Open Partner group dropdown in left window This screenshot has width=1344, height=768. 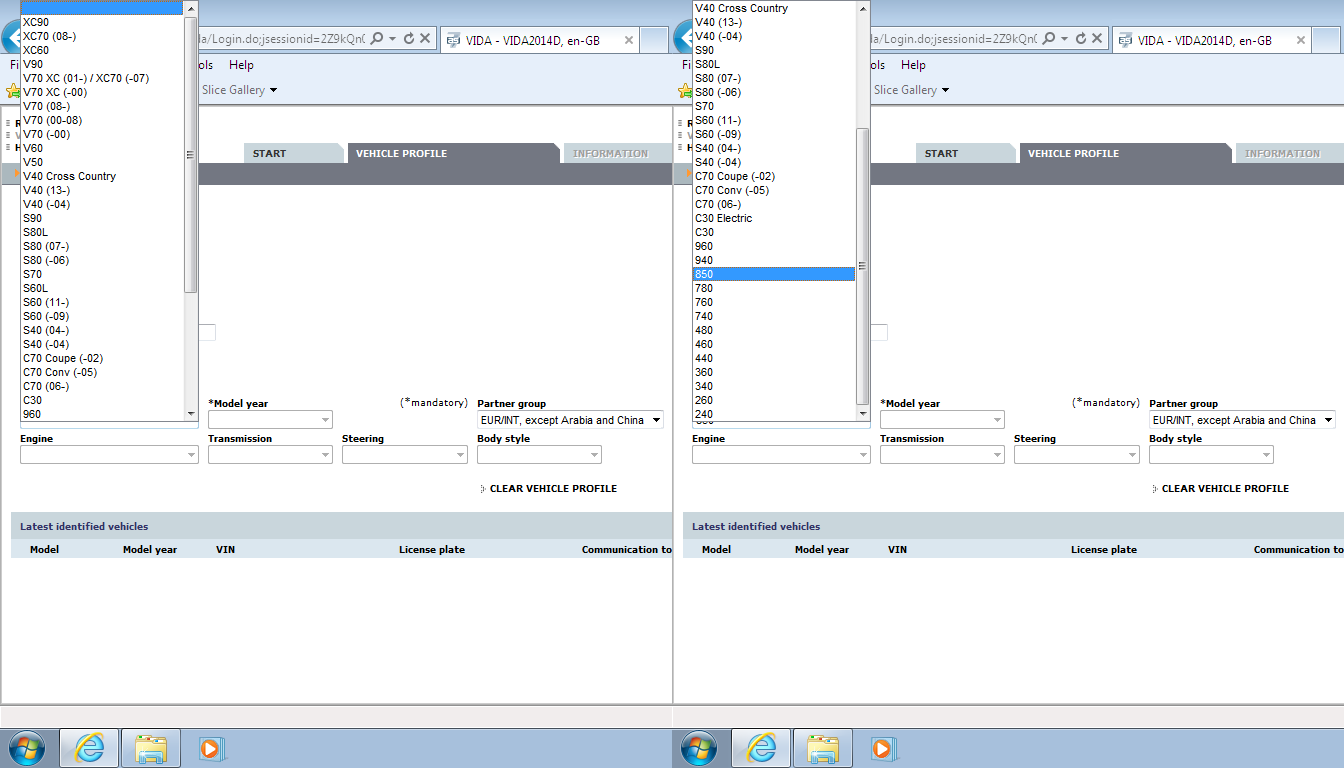click(570, 420)
